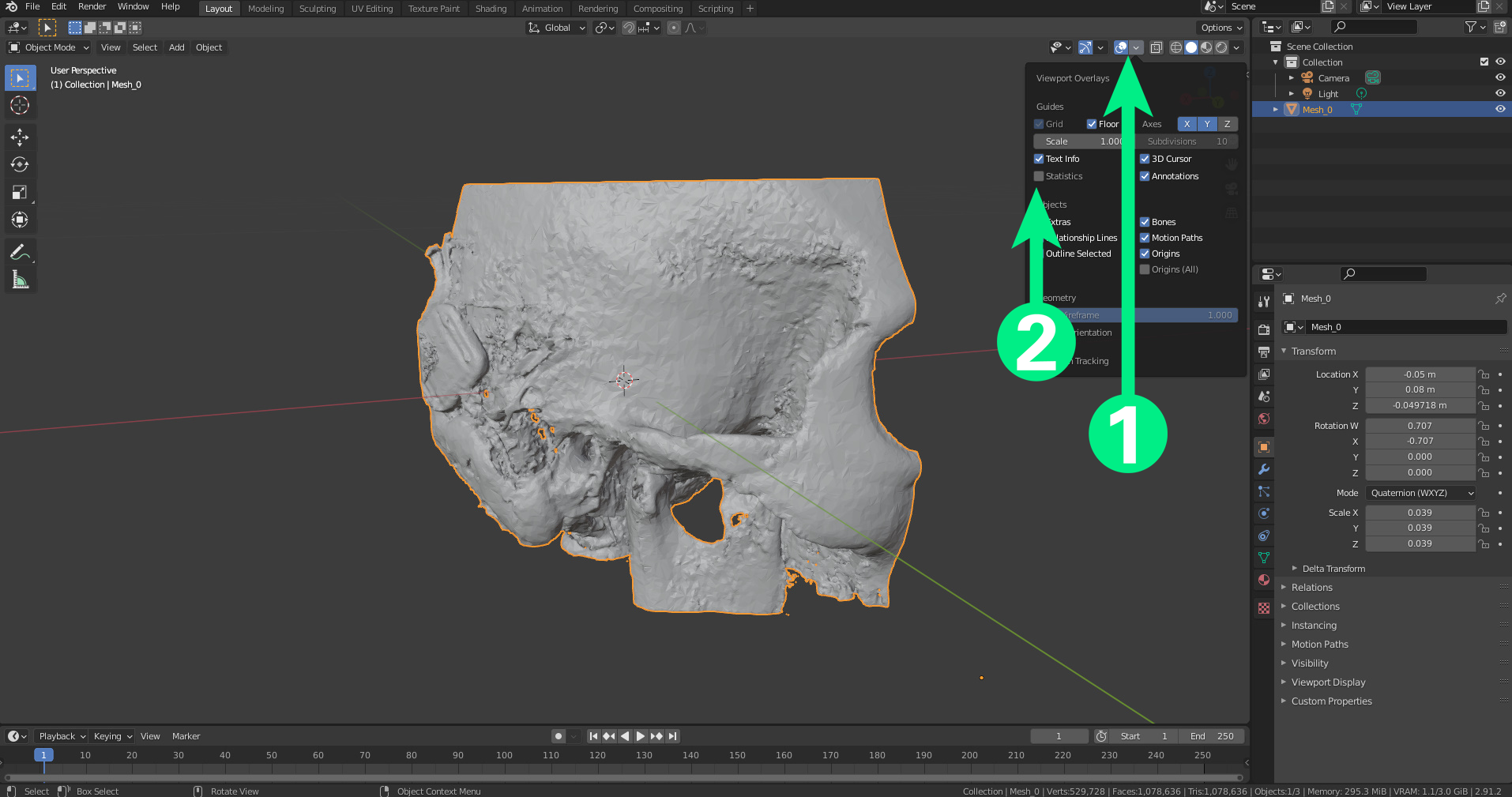Viewport: 1512px width, 797px height.
Task: Select the Annotate pencil tool
Action: pyautogui.click(x=20, y=252)
